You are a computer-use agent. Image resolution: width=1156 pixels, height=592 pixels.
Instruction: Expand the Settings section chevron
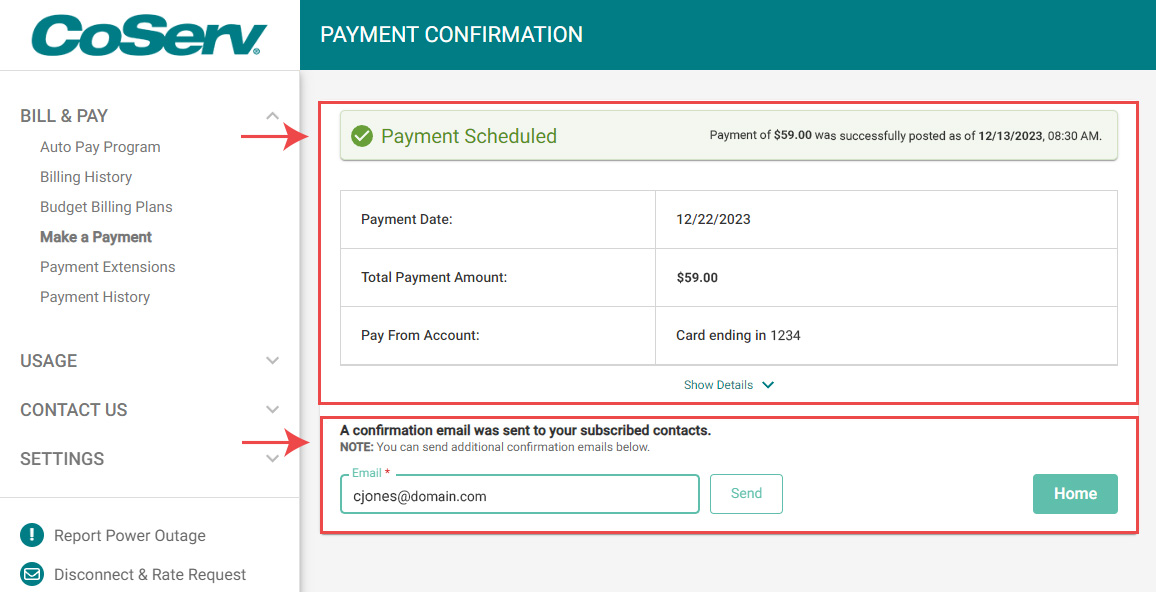coord(272,459)
